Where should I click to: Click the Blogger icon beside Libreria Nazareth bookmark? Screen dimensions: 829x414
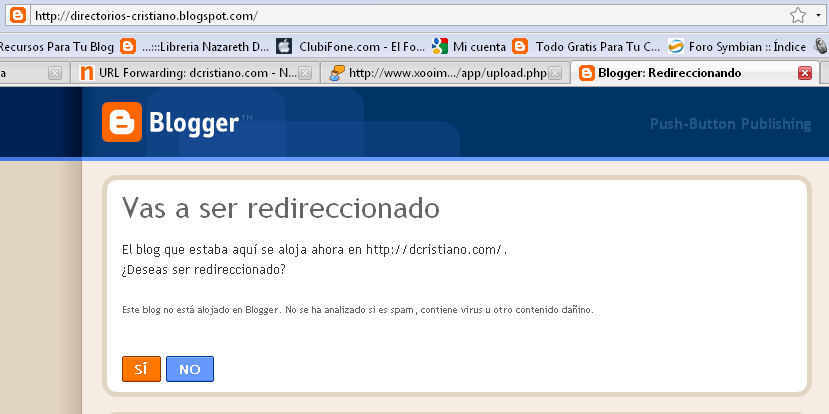click(x=128, y=47)
